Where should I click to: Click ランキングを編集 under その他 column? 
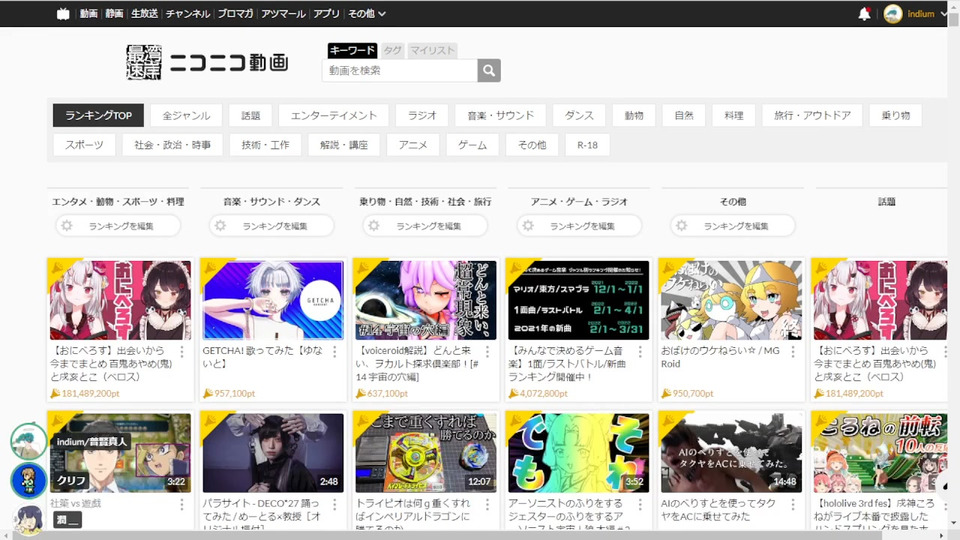coord(733,226)
